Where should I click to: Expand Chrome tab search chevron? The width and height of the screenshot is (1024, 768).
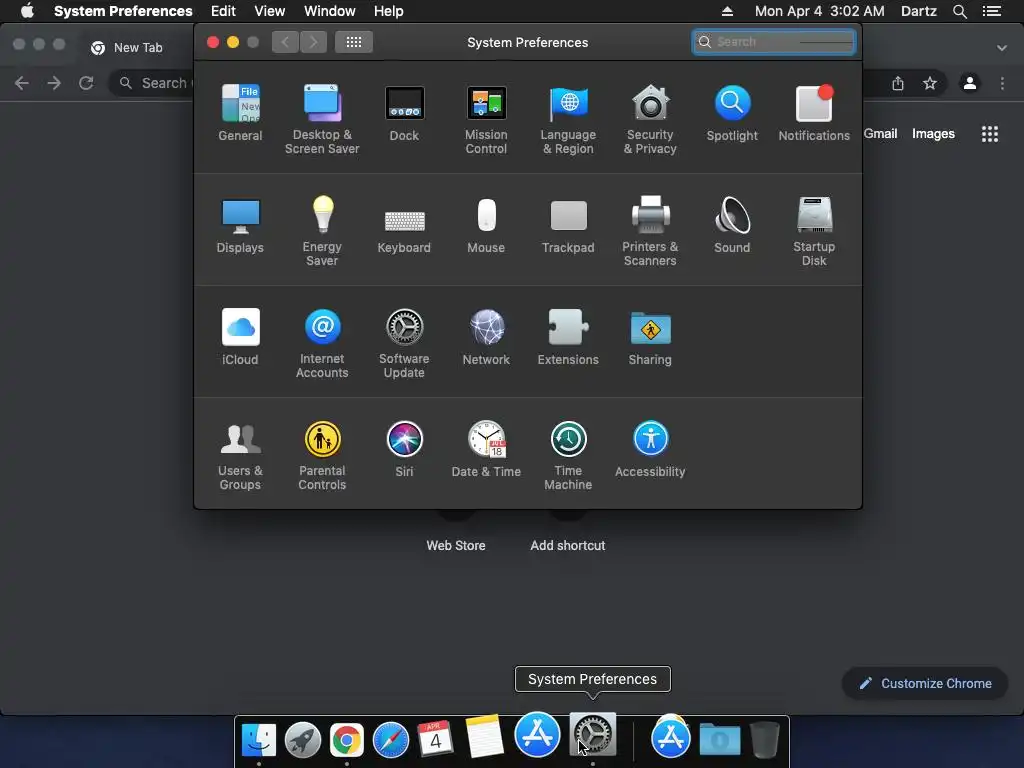click(1002, 48)
